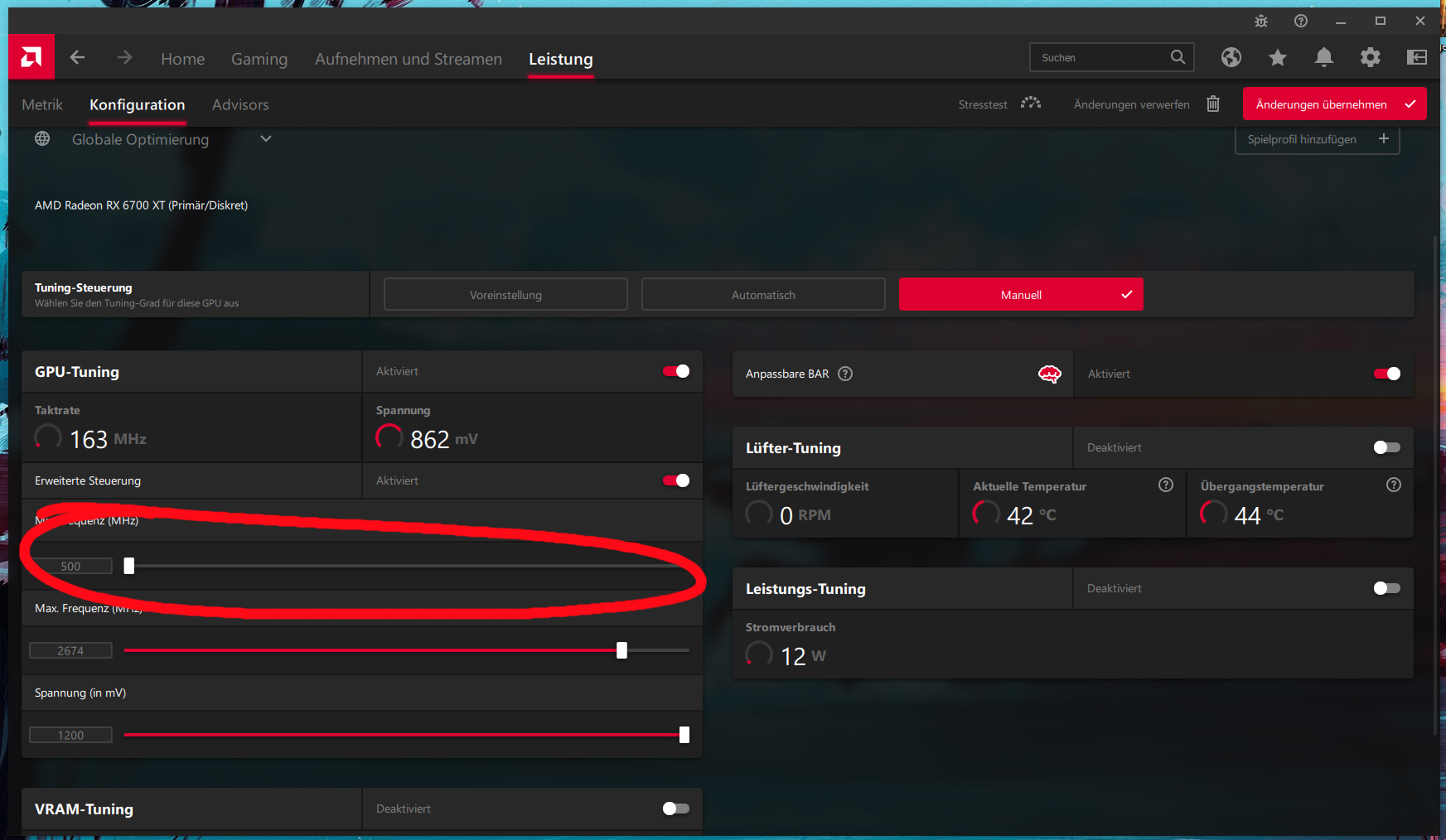The height and width of the screenshot is (840, 1446).
Task: Expand Globale Optimierung dropdown chevron
Action: pyautogui.click(x=266, y=138)
